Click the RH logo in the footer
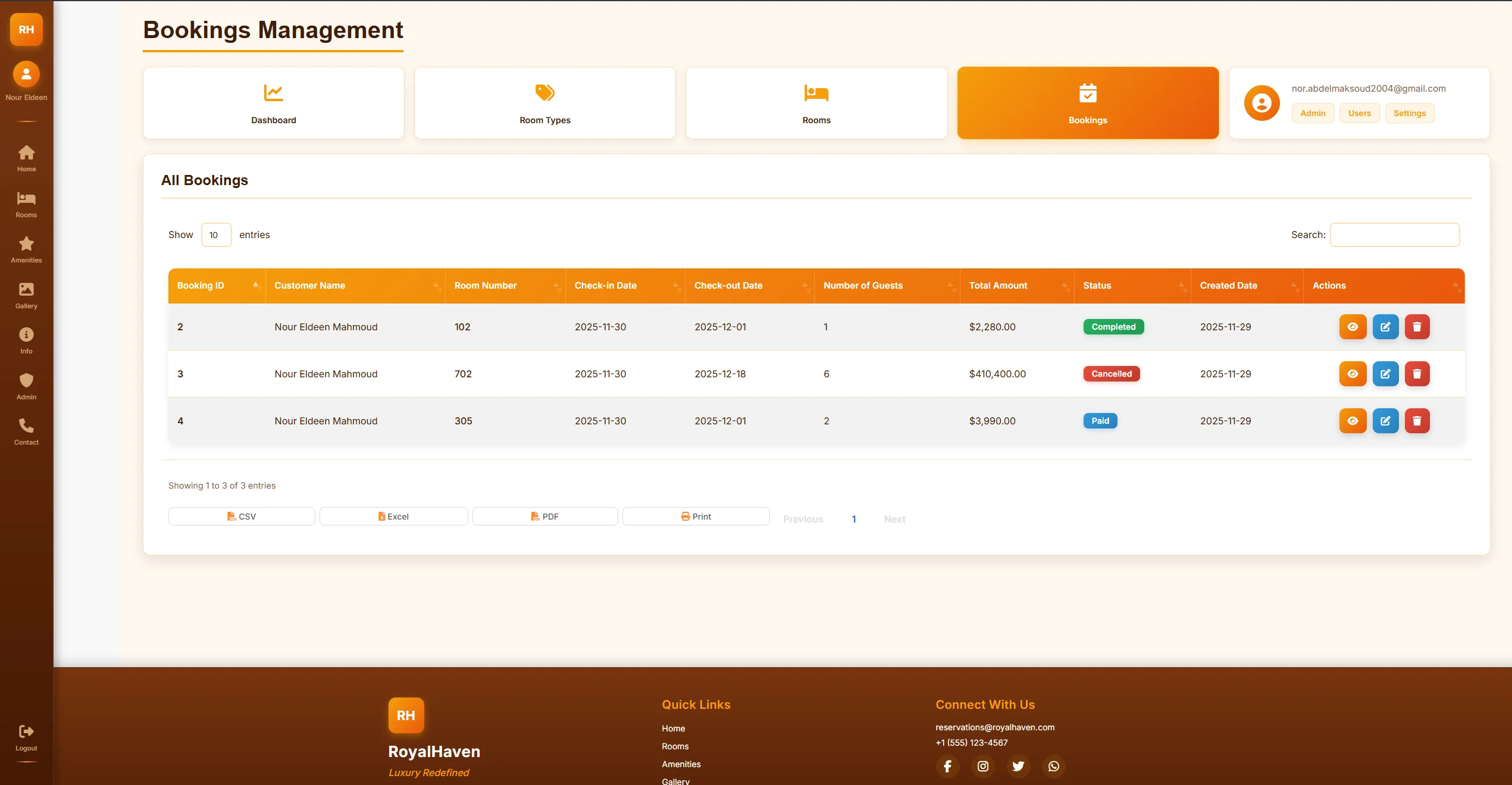Viewport: 1512px width, 785px height. click(406, 715)
